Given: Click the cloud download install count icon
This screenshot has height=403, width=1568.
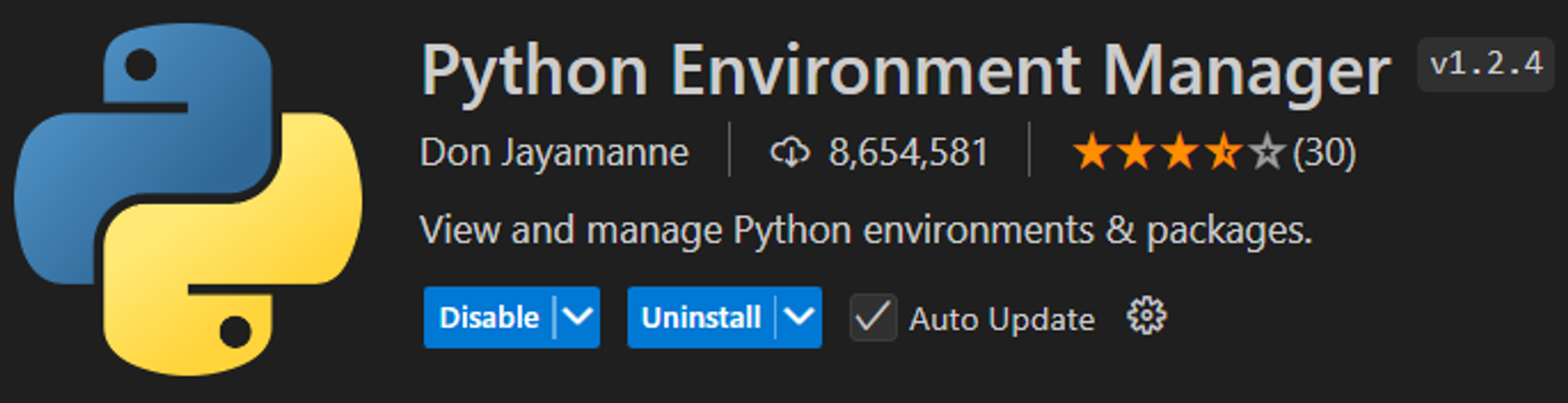Looking at the screenshot, I should click(789, 151).
